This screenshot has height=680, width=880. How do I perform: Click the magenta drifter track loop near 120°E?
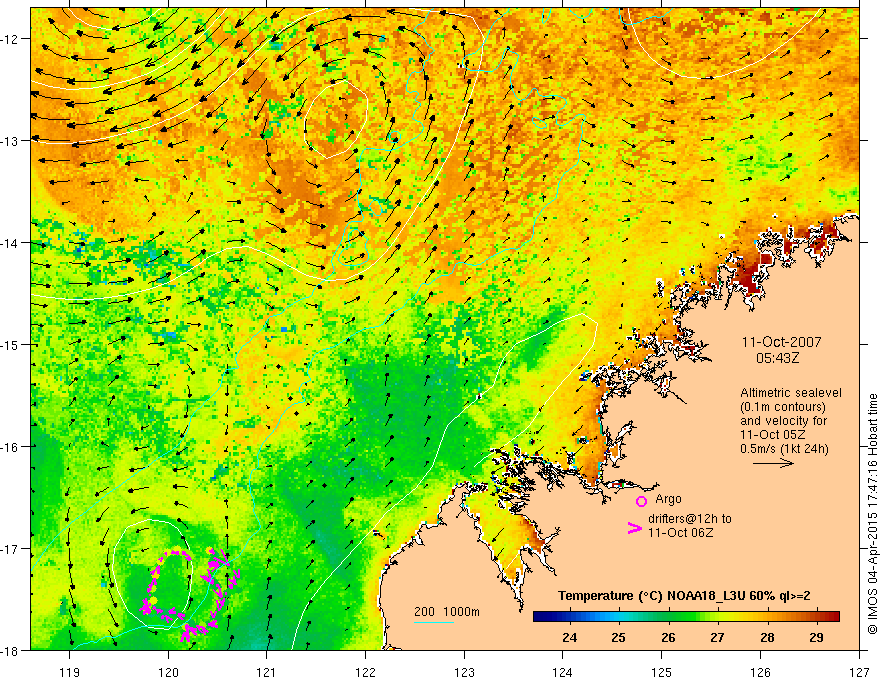coord(190,595)
